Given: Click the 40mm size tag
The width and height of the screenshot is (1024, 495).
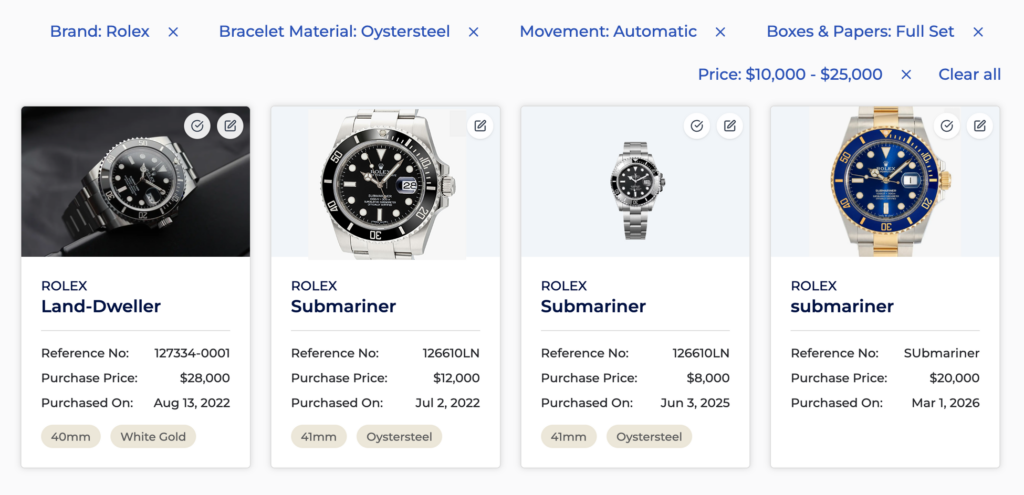Looking at the screenshot, I should (x=70, y=437).
